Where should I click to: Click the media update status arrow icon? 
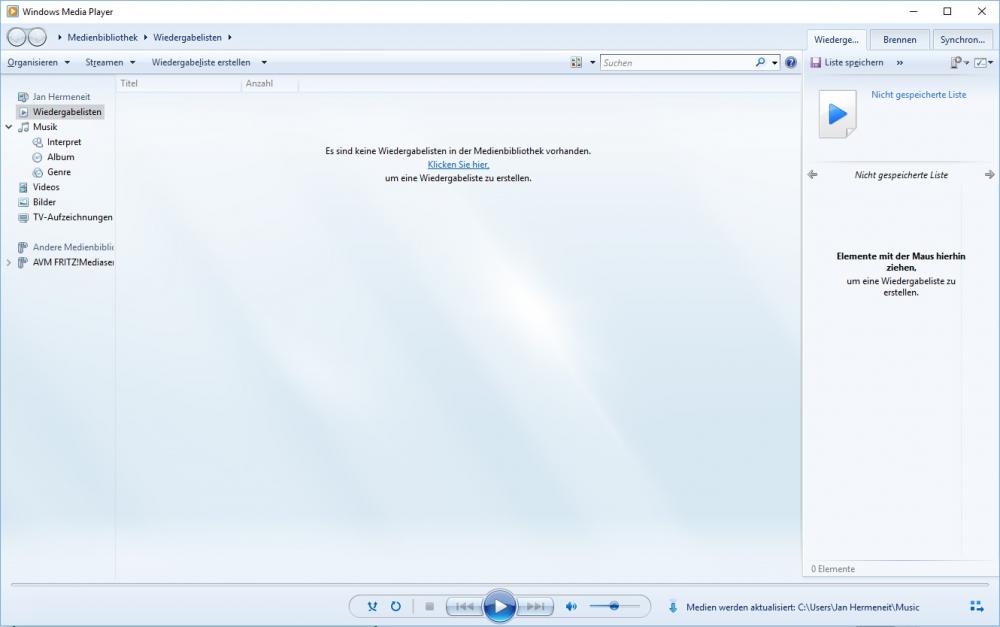tap(673, 607)
